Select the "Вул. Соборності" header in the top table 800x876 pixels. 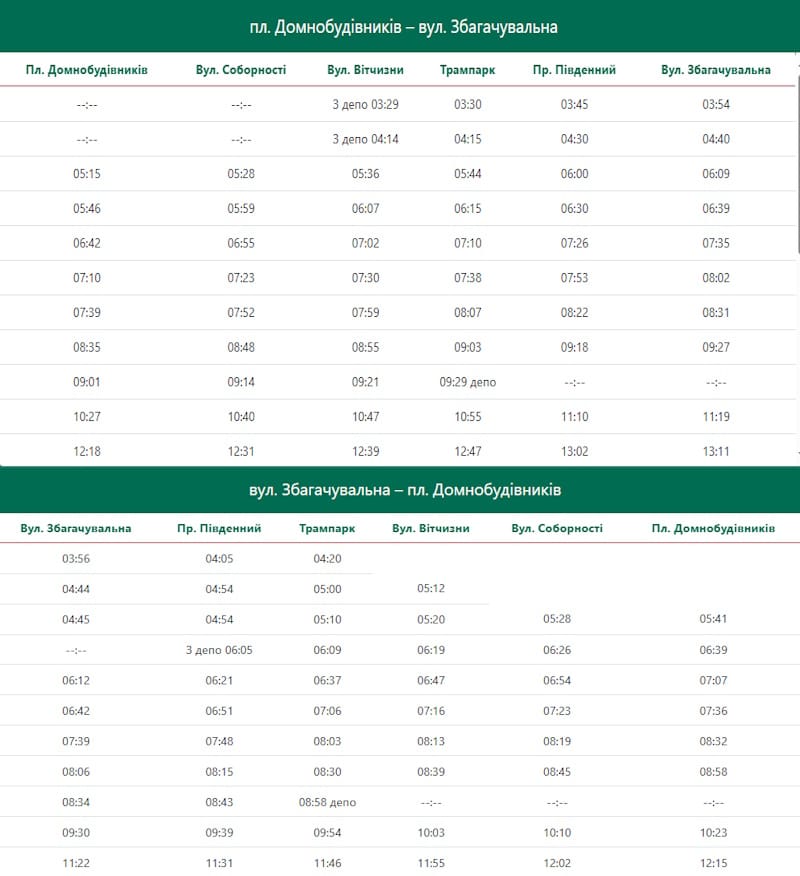pyautogui.click(x=241, y=70)
